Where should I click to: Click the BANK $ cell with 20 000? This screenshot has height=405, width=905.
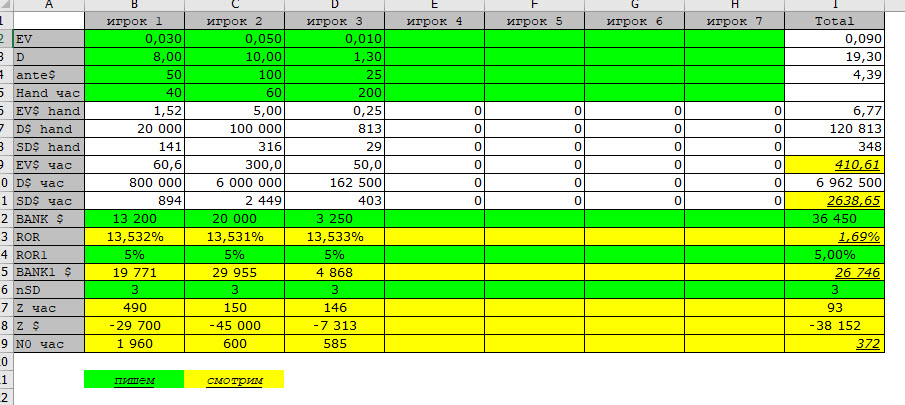(234, 218)
